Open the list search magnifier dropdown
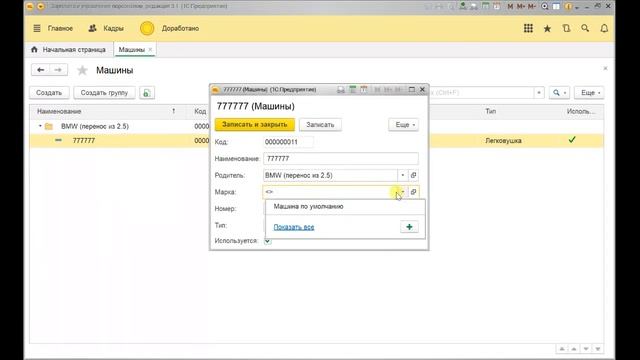Viewport: 640px width, 360px height. click(x=559, y=93)
